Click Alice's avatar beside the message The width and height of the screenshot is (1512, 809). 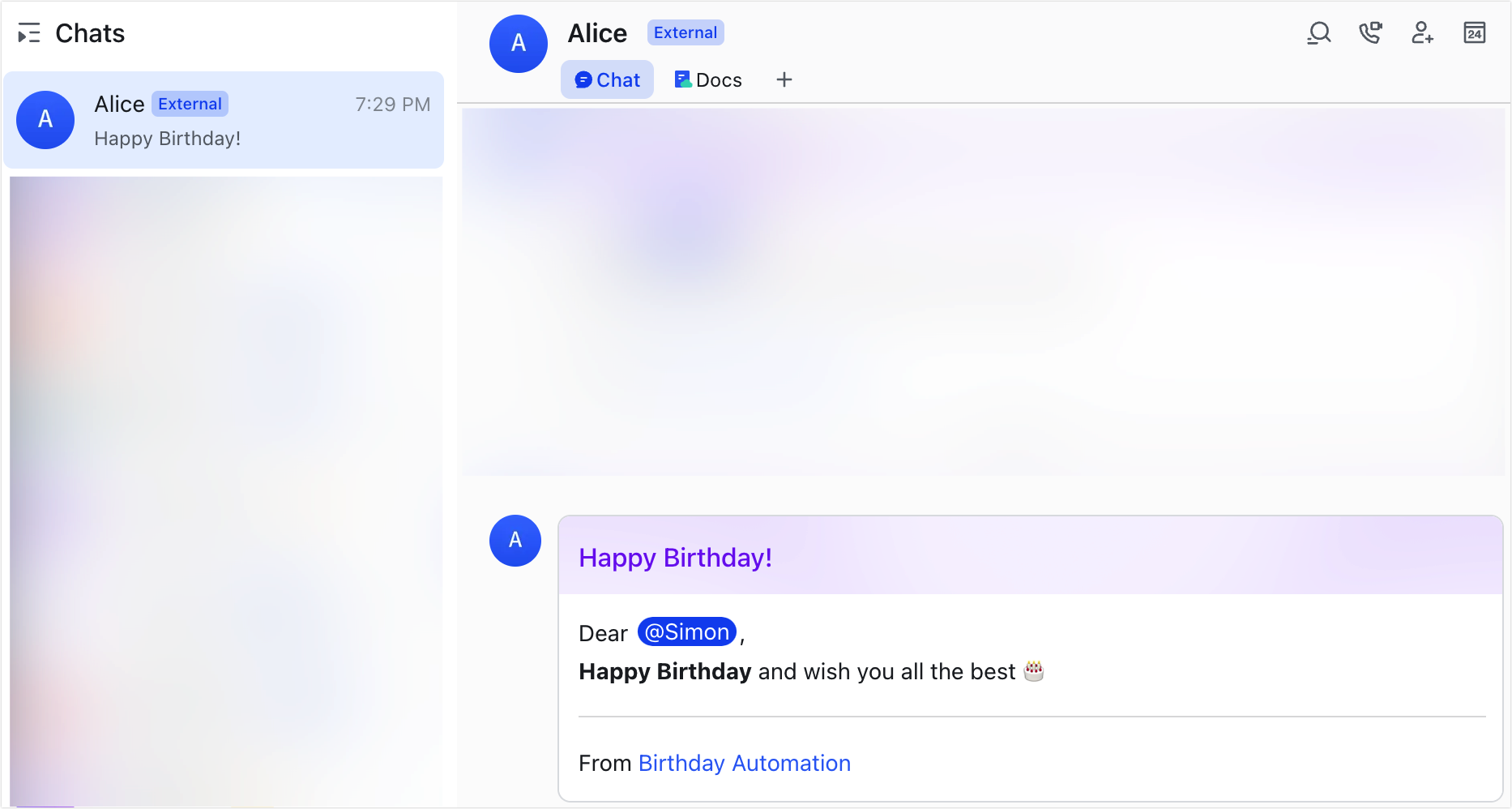pos(515,541)
